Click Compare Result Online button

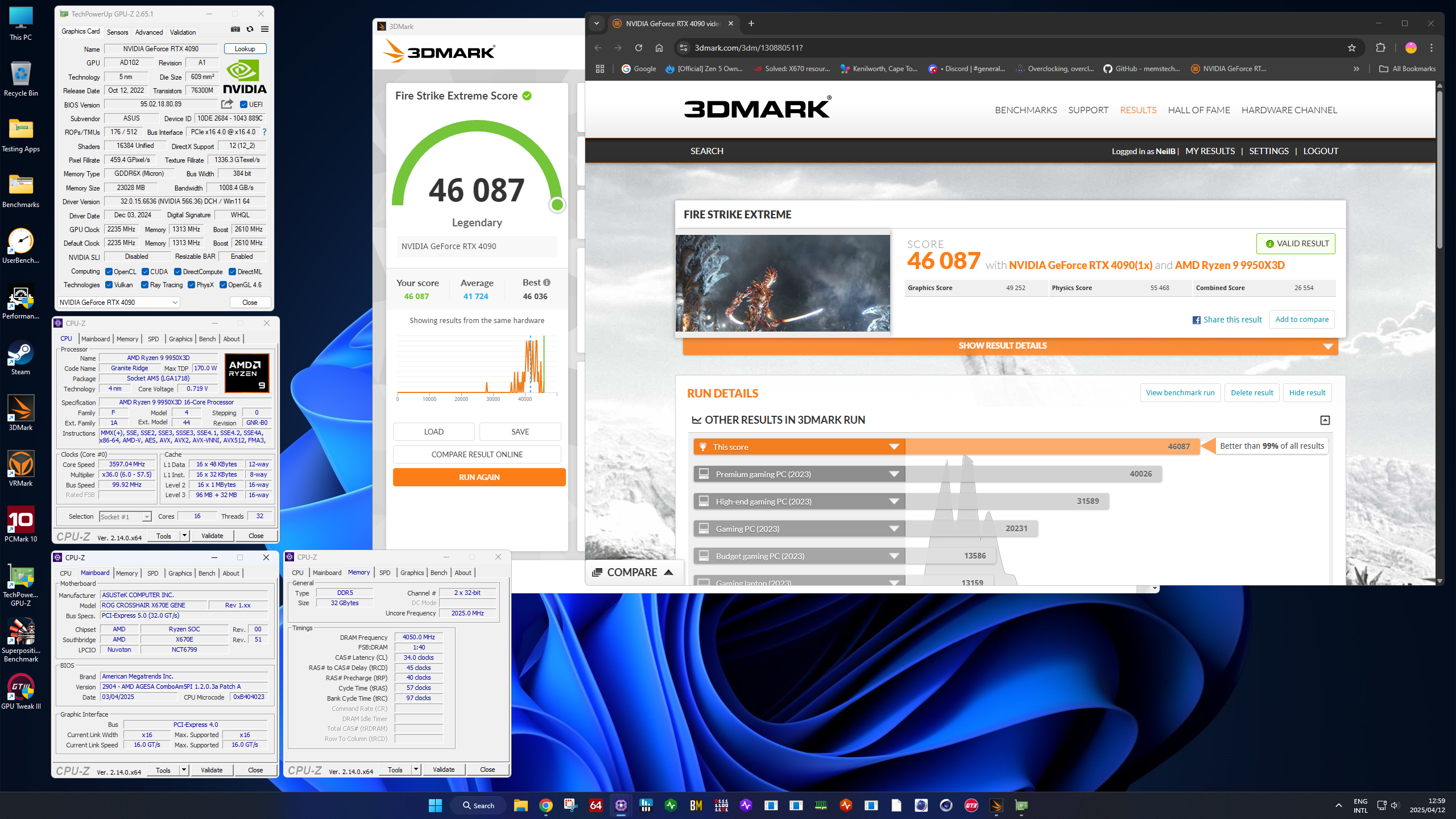point(477,454)
